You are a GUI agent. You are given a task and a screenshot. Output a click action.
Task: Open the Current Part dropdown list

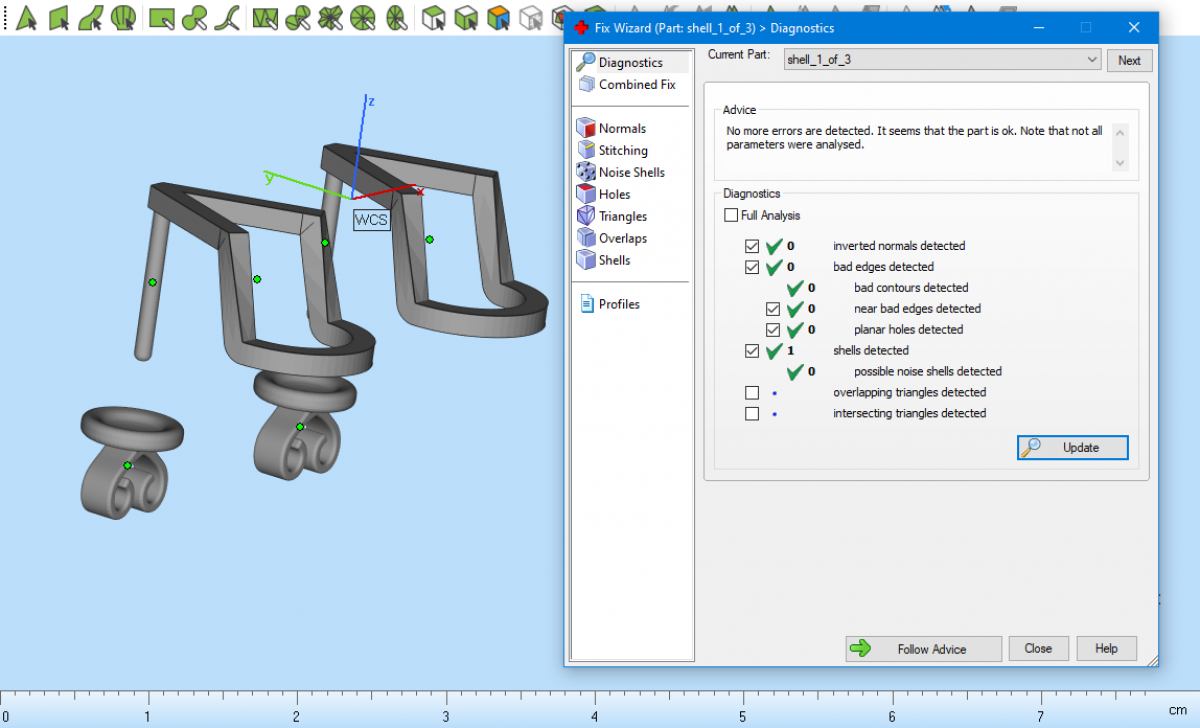1091,60
